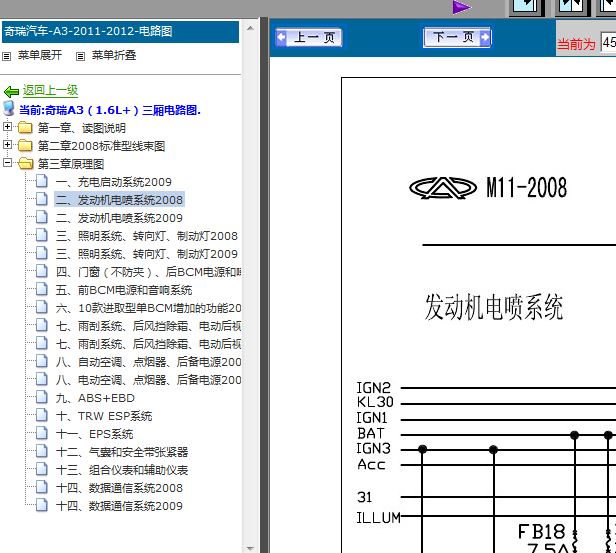
Task: Click the KL30 power rail label
Action: tap(375, 402)
